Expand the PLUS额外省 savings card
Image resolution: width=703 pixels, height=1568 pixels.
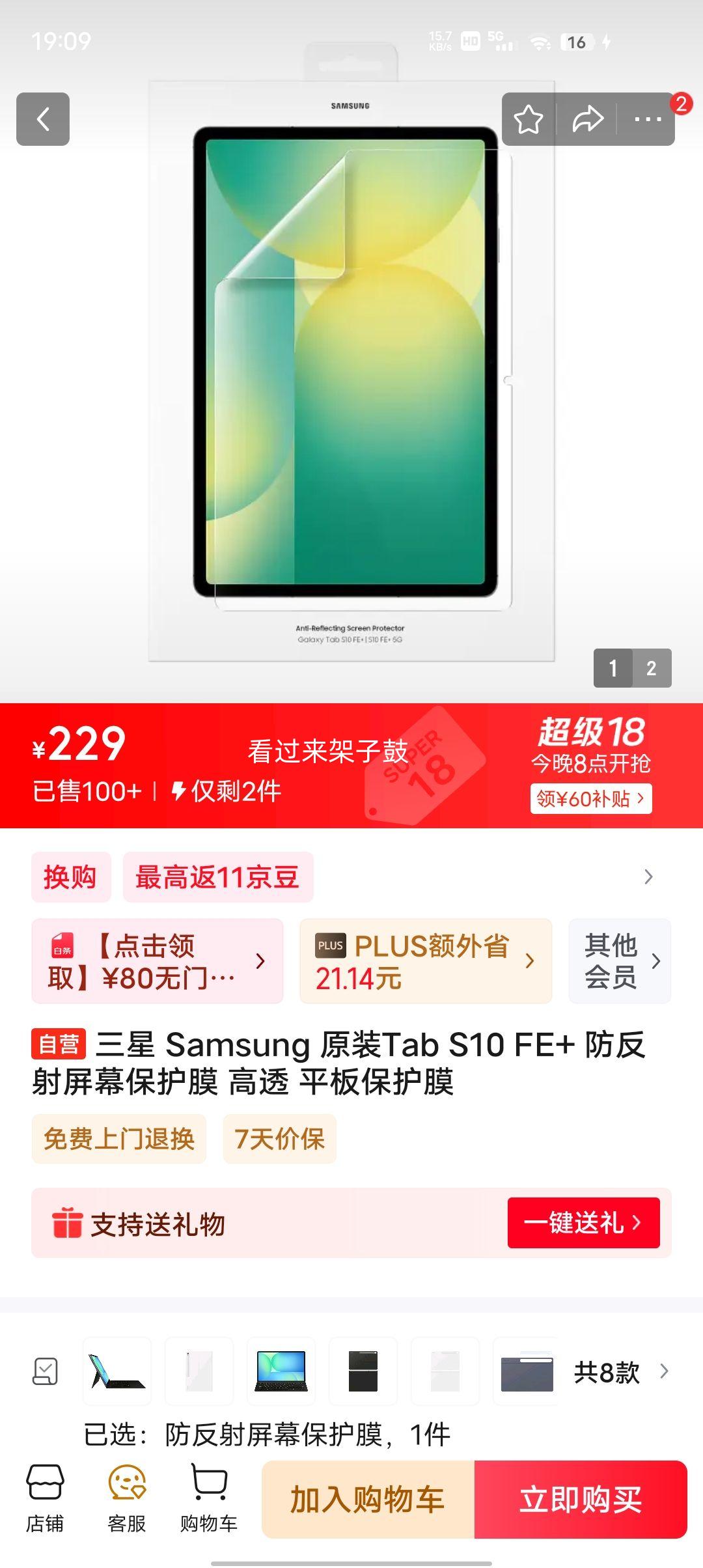426,961
